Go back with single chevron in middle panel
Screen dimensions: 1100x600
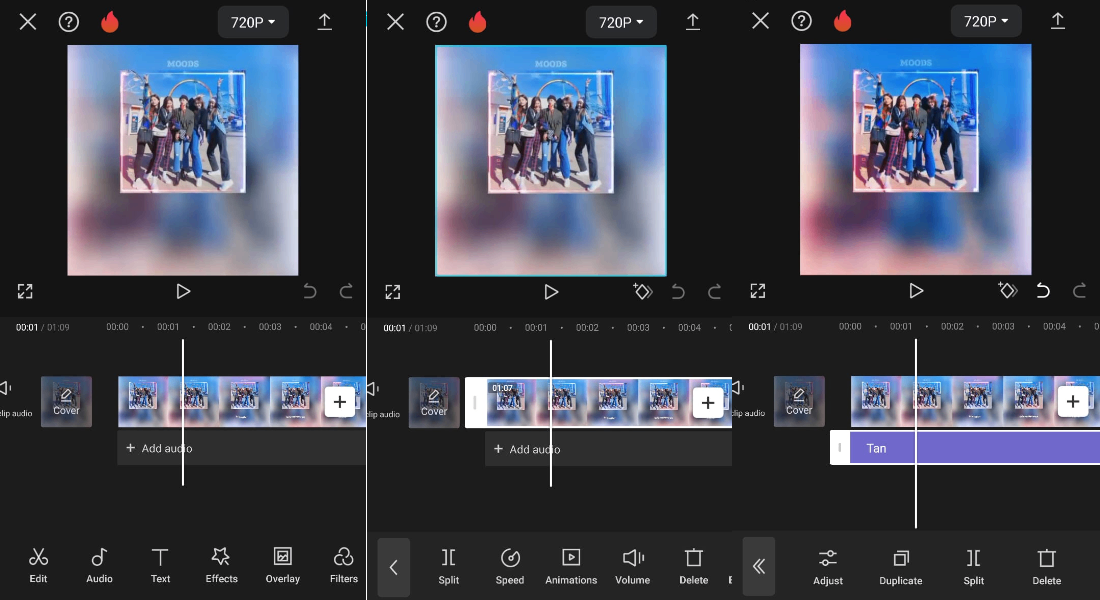coord(394,567)
